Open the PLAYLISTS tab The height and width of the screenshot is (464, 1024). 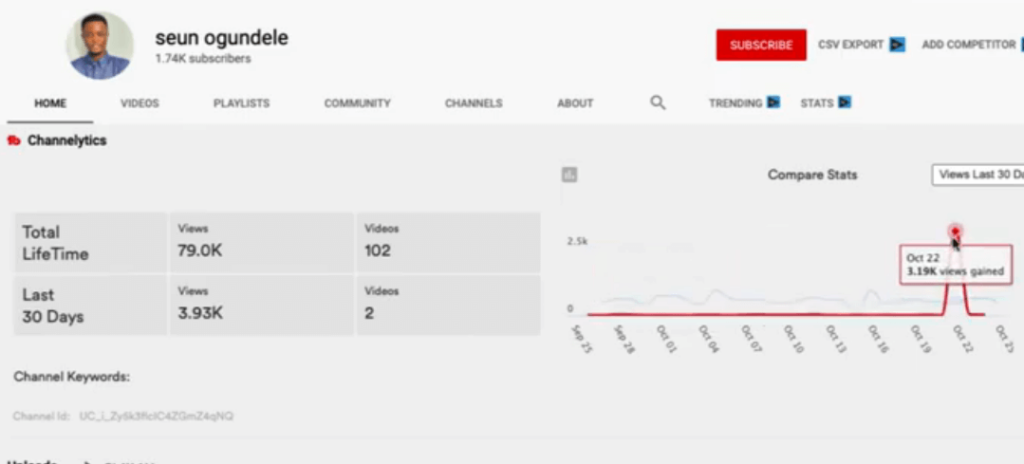(x=241, y=103)
